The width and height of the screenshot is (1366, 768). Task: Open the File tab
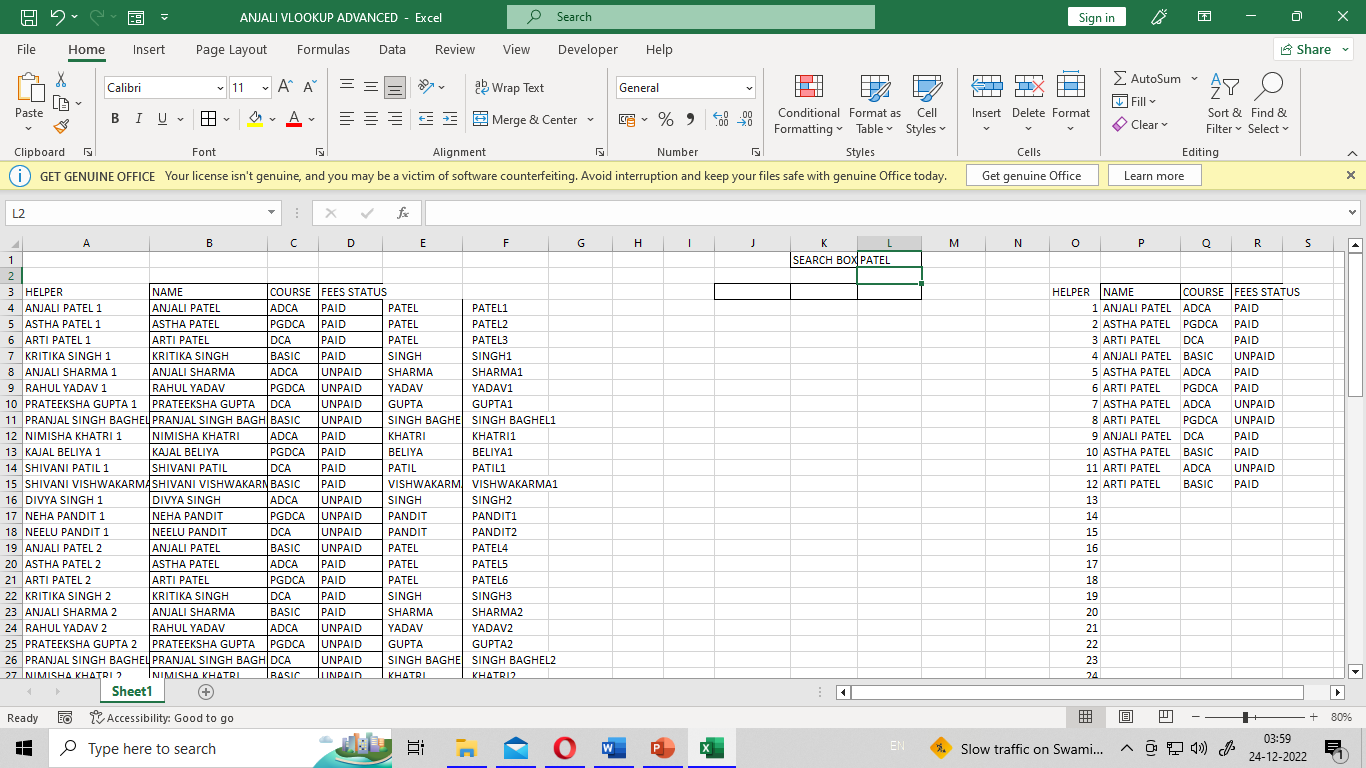click(x=27, y=49)
